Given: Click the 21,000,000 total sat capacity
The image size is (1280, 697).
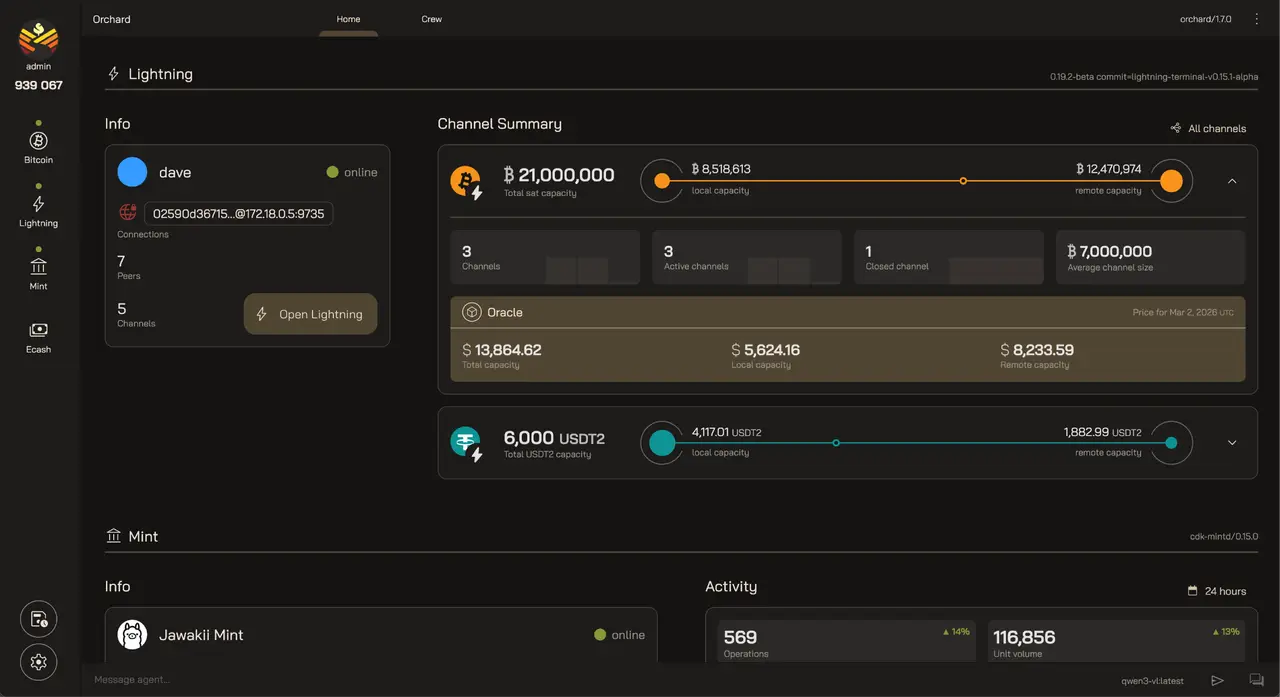Looking at the screenshot, I should (x=559, y=175).
